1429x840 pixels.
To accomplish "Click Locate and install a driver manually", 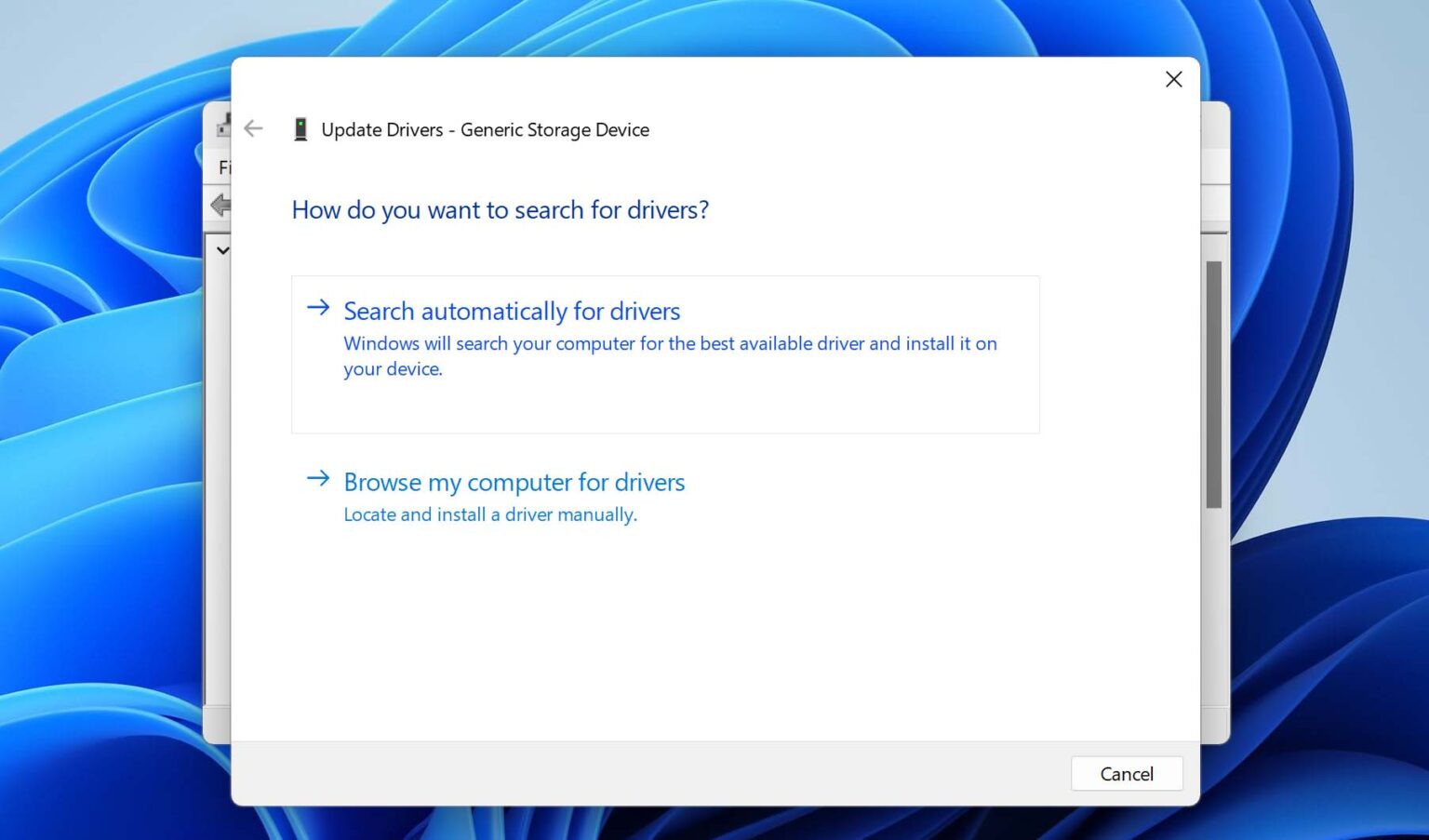I will click(490, 514).
